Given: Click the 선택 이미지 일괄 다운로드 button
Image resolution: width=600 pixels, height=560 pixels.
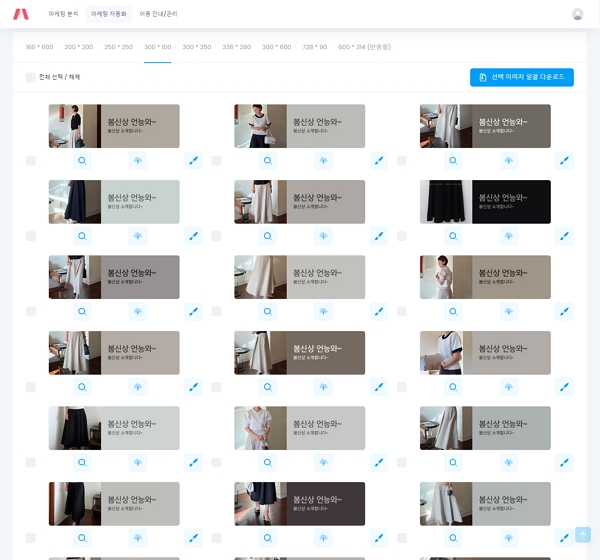Looking at the screenshot, I should (x=522, y=77).
